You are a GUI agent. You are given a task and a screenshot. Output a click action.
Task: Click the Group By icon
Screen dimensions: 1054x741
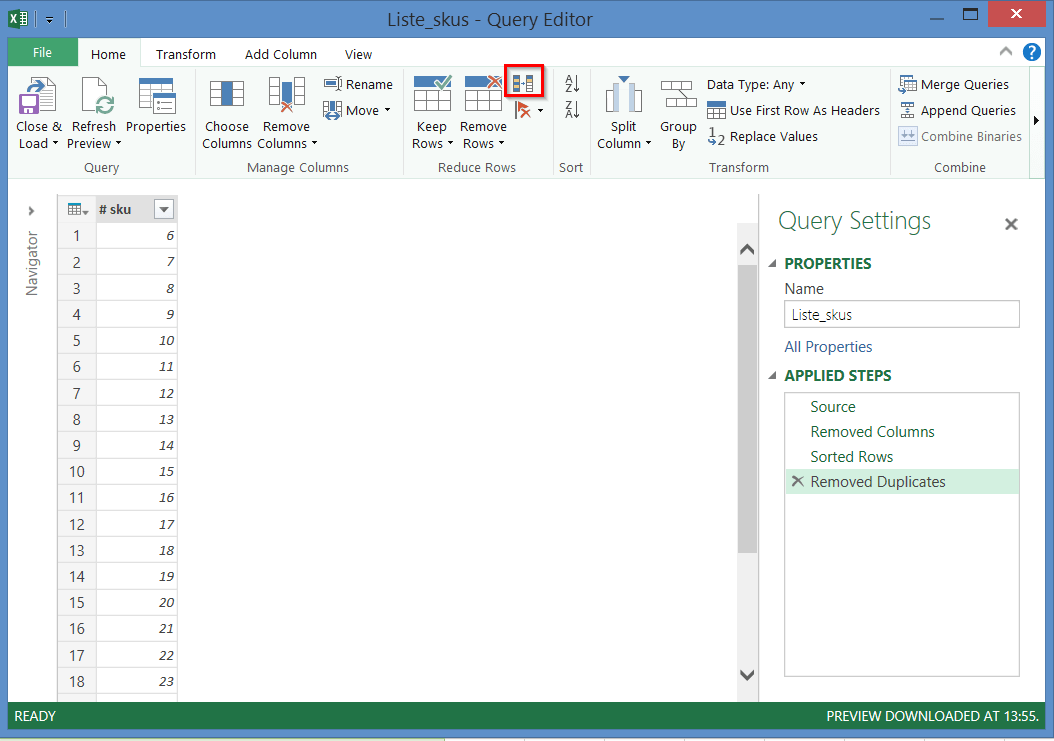click(x=678, y=97)
